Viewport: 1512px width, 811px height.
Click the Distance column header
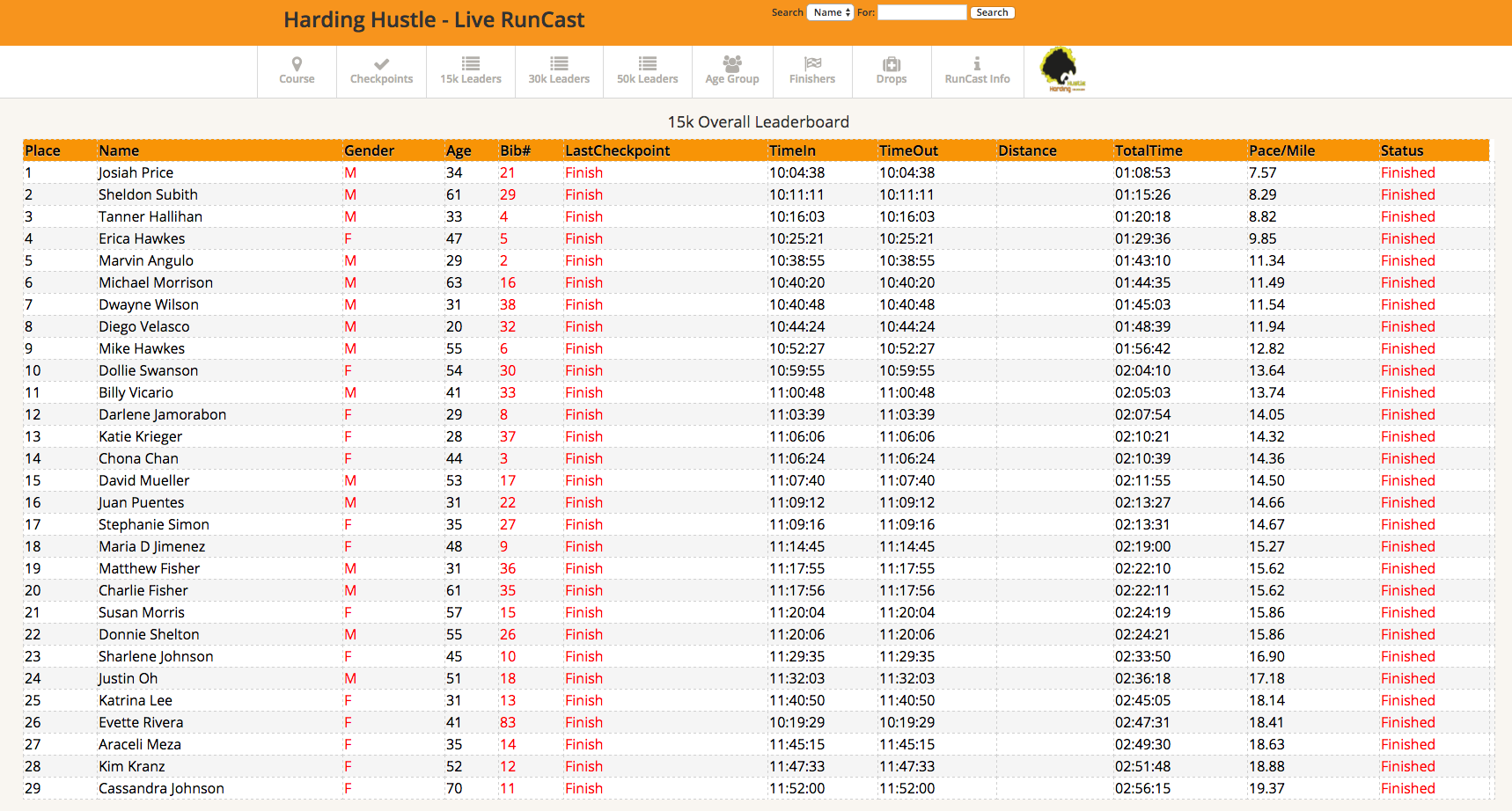[x=1027, y=150]
